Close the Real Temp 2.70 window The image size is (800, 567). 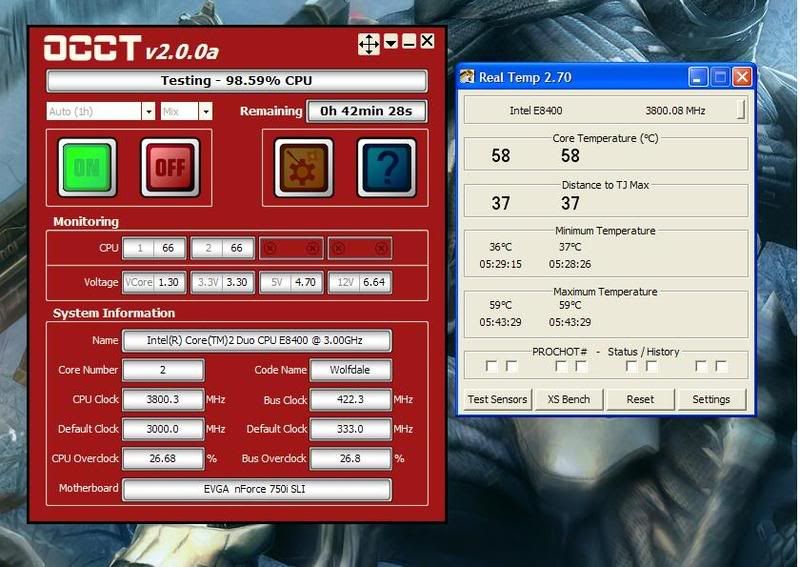click(x=742, y=78)
